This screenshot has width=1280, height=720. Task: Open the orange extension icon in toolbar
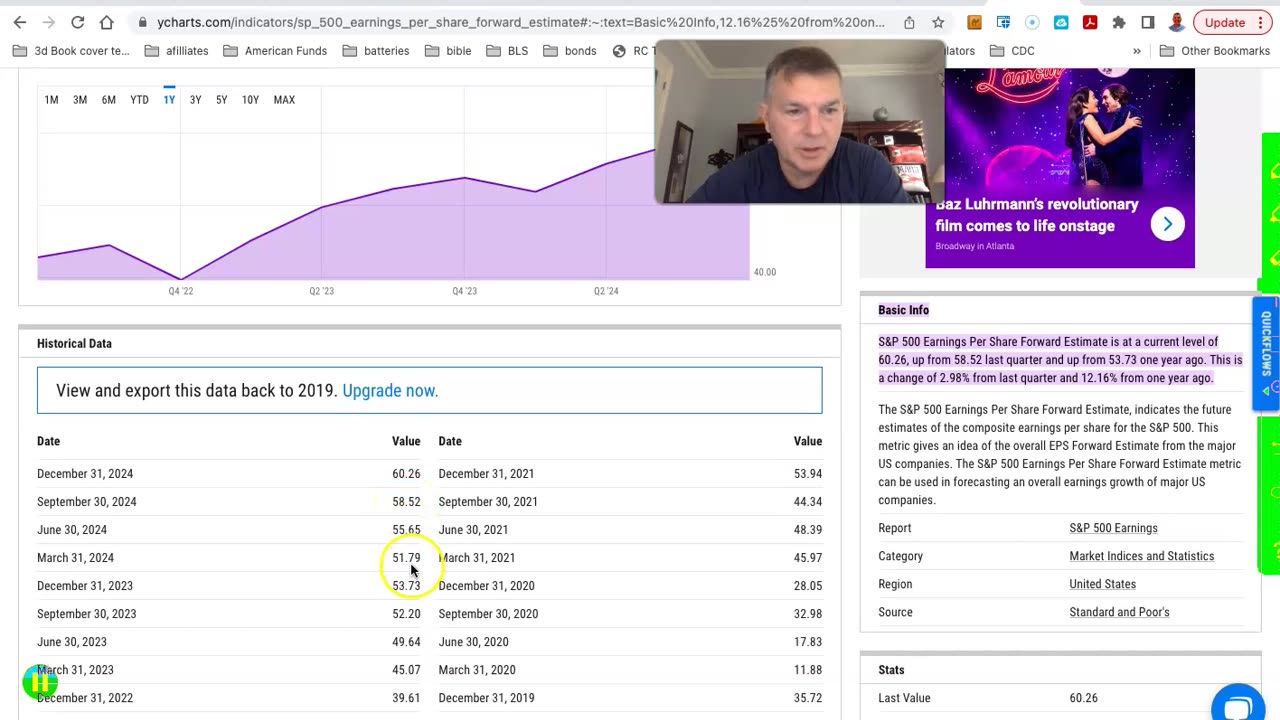click(x=974, y=22)
